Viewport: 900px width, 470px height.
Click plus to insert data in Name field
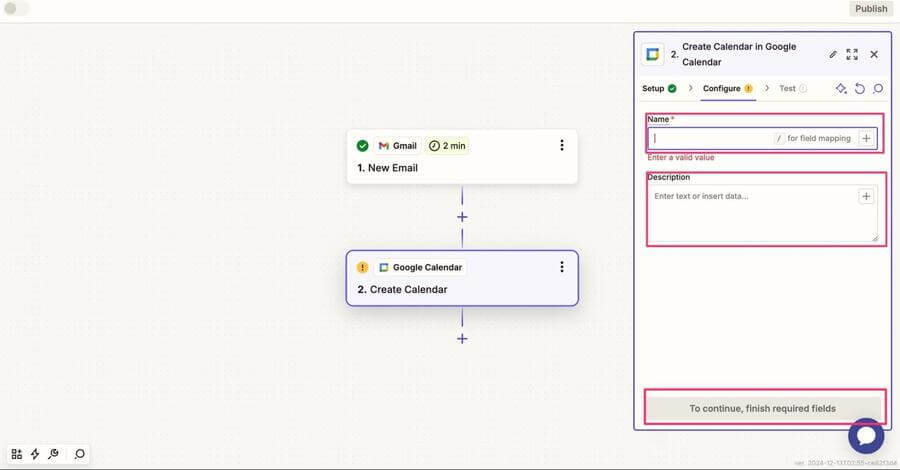pos(866,138)
